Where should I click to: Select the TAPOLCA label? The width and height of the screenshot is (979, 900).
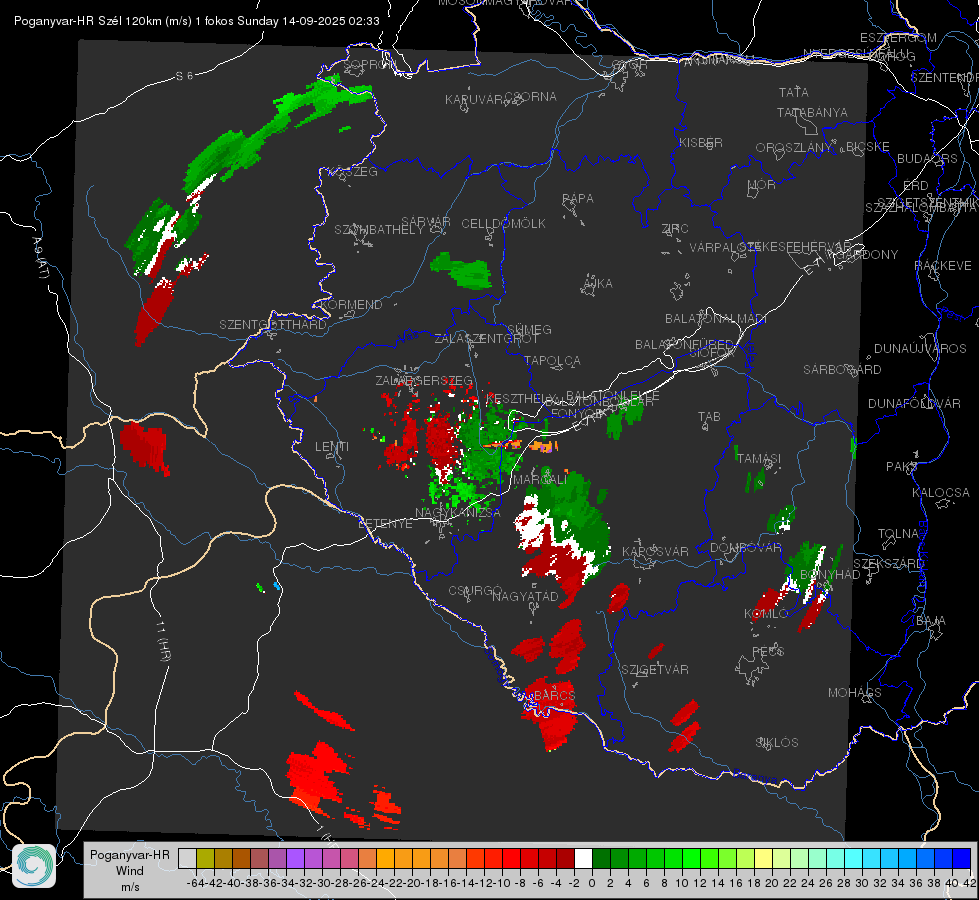552,360
